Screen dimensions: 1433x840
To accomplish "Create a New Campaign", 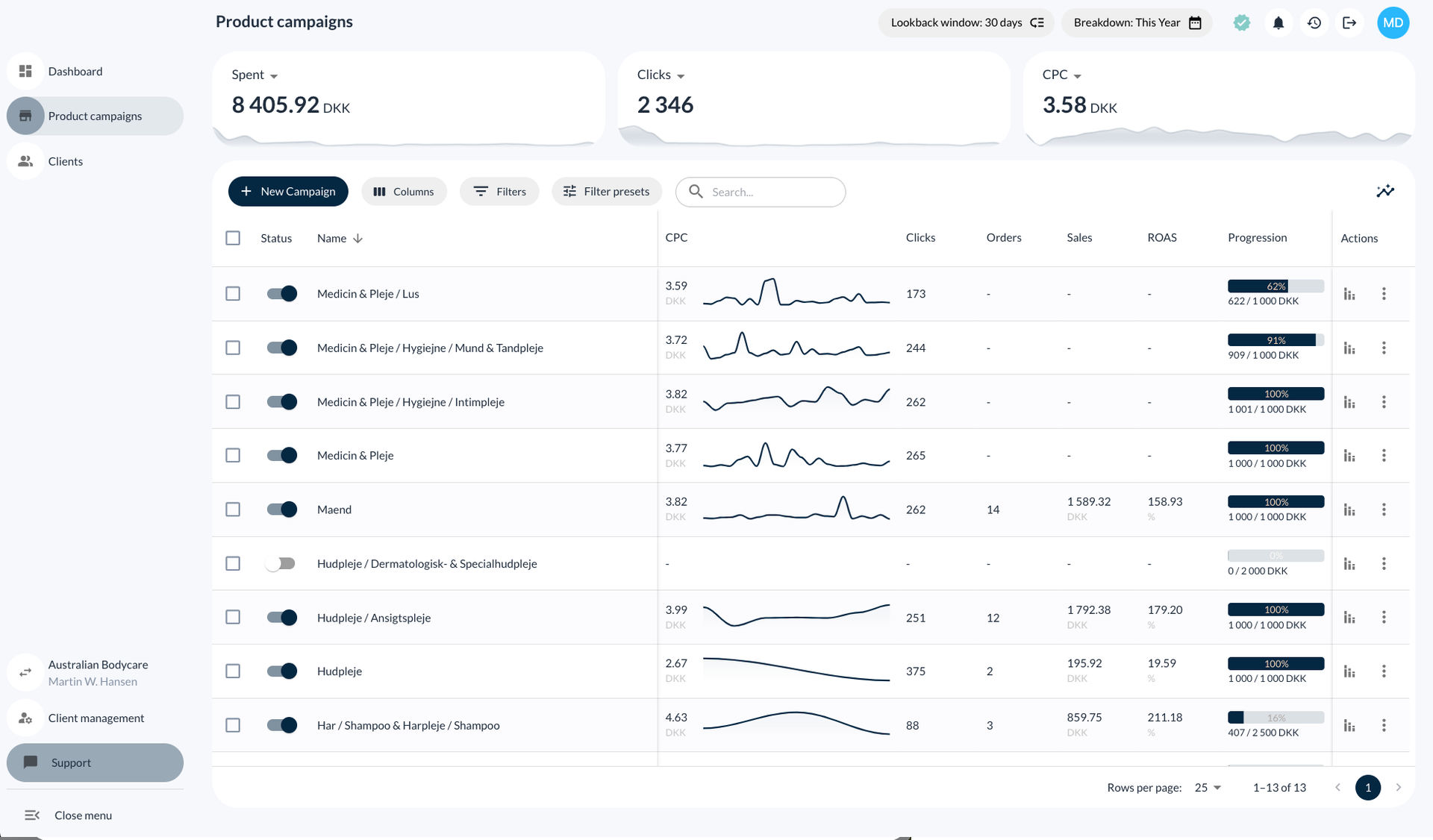I will (288, 191).
